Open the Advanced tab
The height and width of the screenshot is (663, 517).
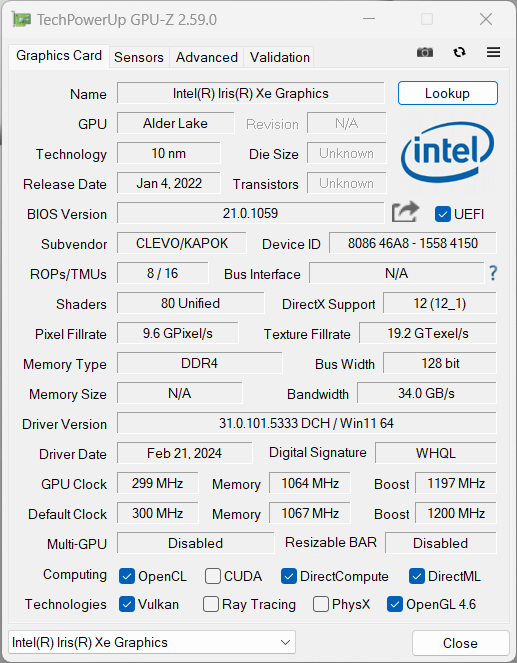tap(207, 57)
